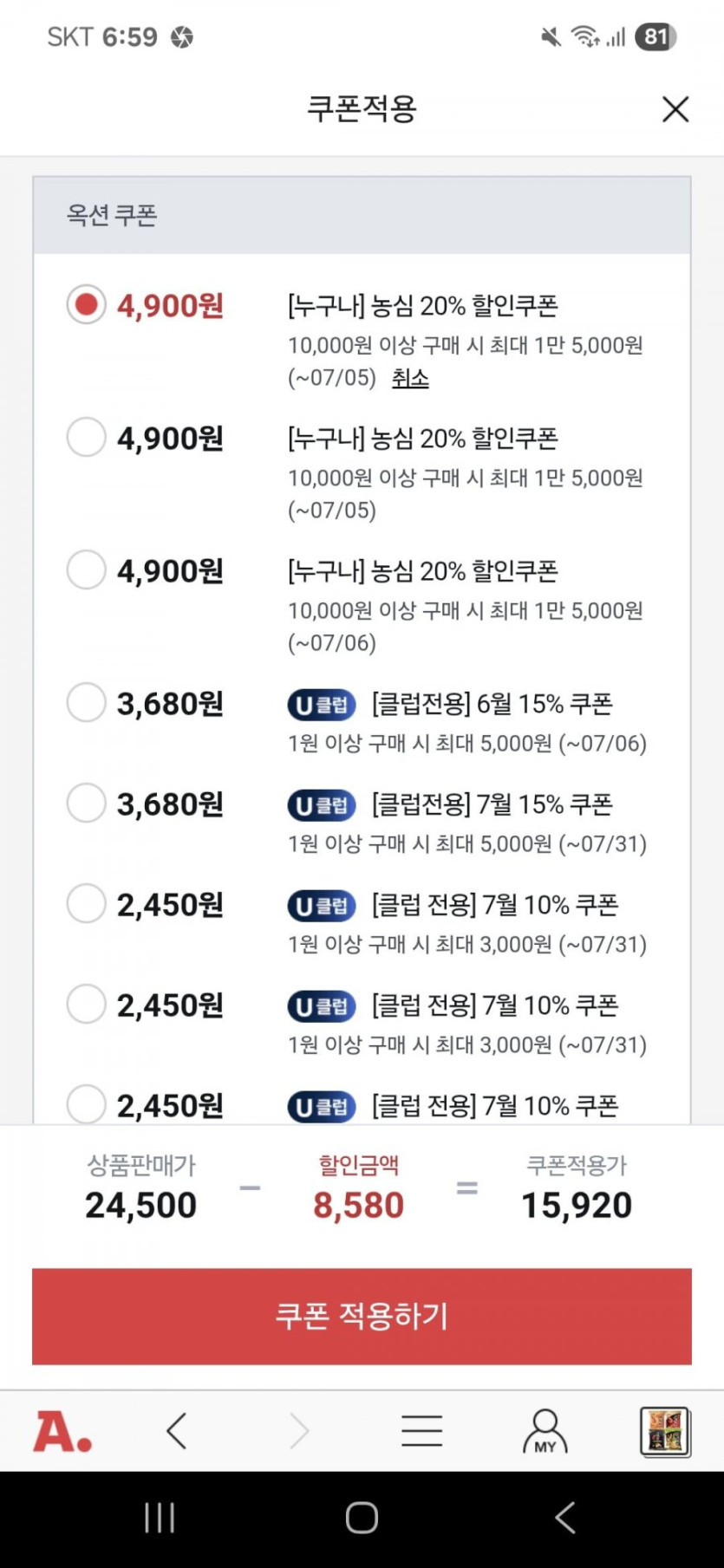Close the coupon apply dialog

coord(675,109)
